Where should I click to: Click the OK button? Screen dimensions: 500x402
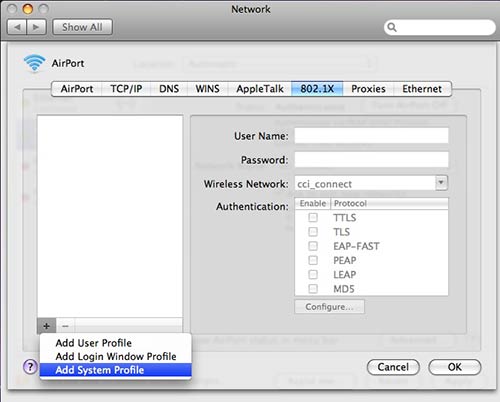455,367
